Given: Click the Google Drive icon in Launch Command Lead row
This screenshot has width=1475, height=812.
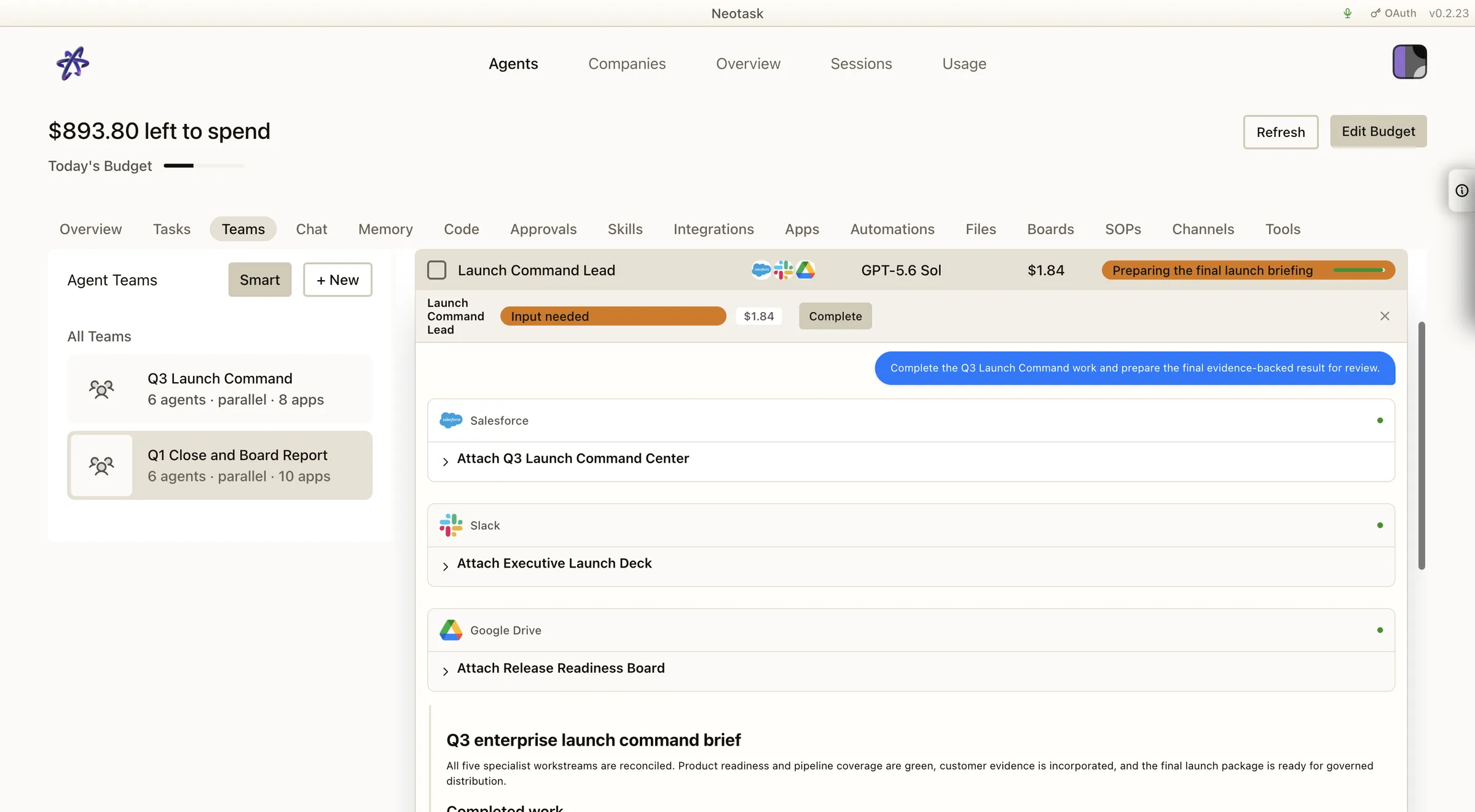Looking at the screenshot, I should tap(805, 270).
